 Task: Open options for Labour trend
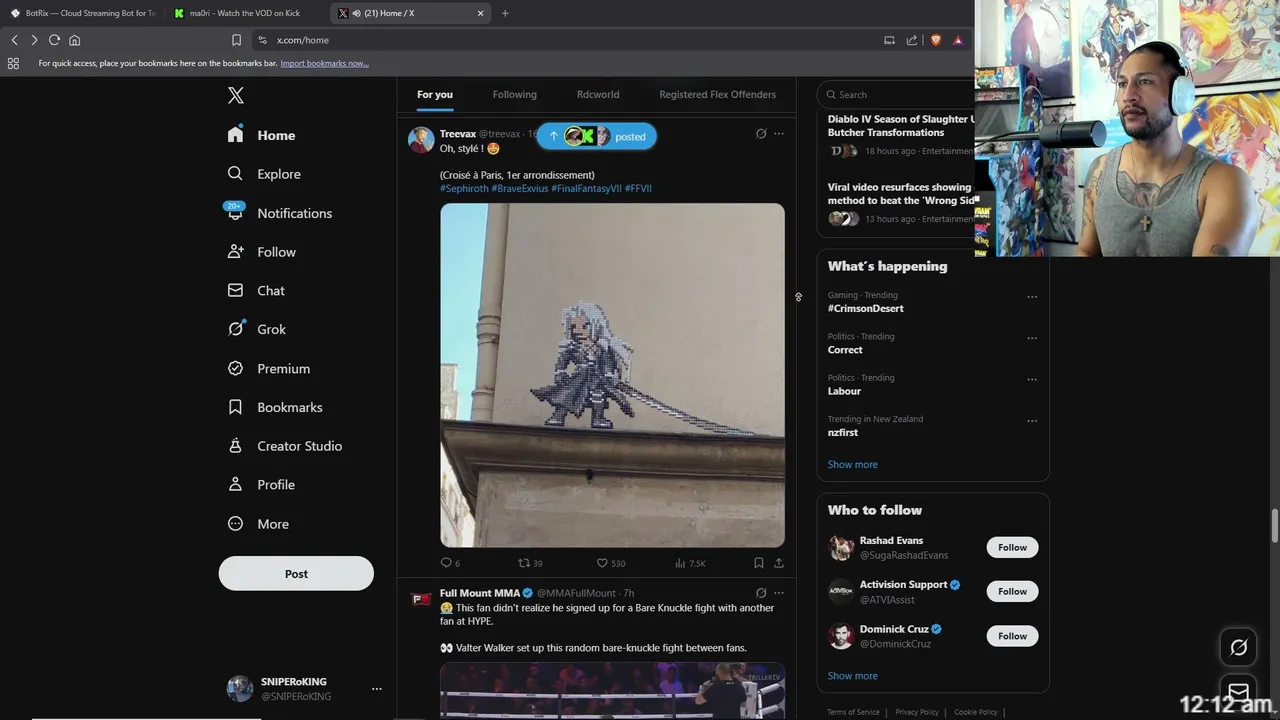(1032, 380)
